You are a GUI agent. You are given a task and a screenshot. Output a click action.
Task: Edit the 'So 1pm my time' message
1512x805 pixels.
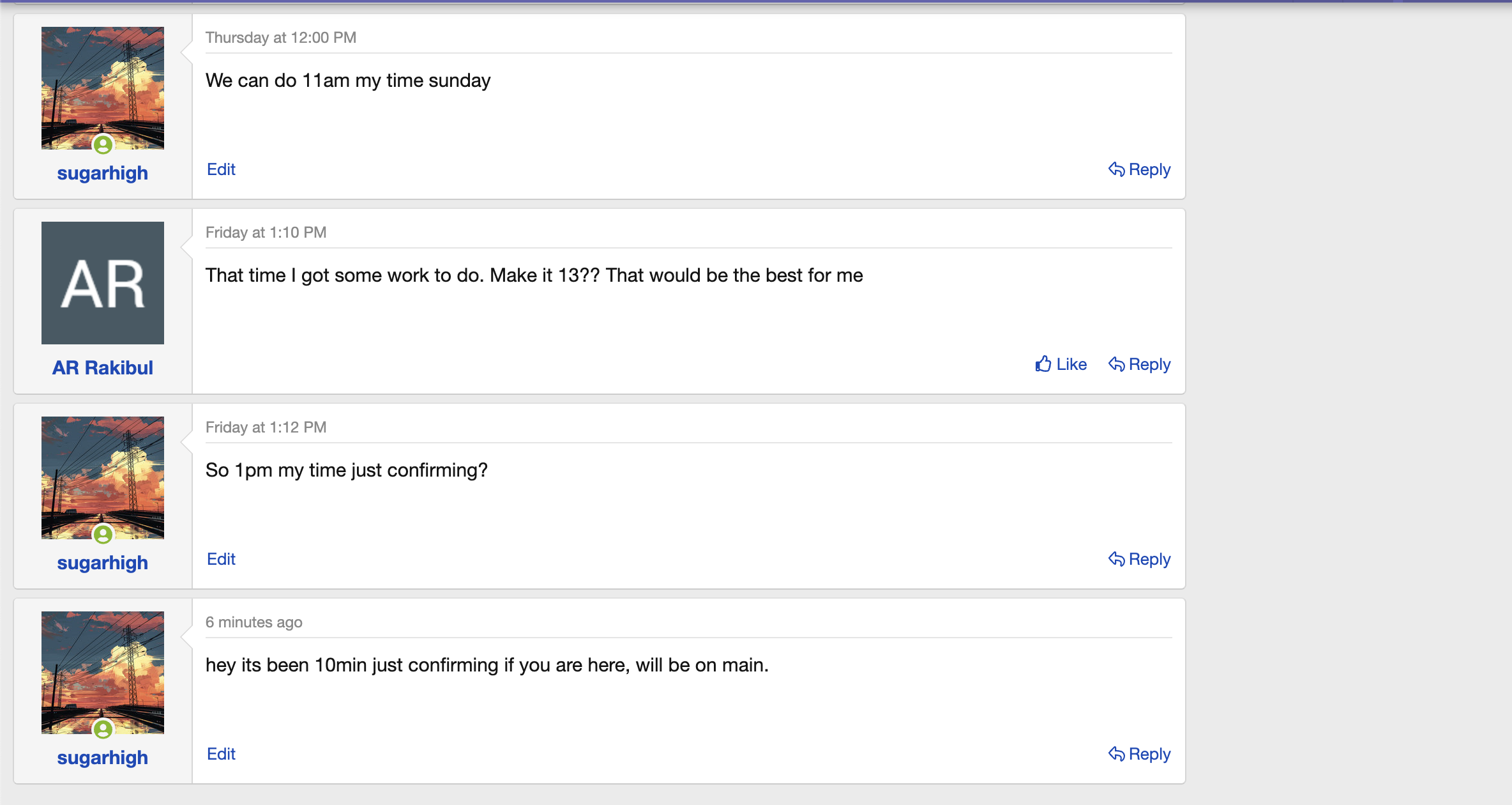point(221,559)
